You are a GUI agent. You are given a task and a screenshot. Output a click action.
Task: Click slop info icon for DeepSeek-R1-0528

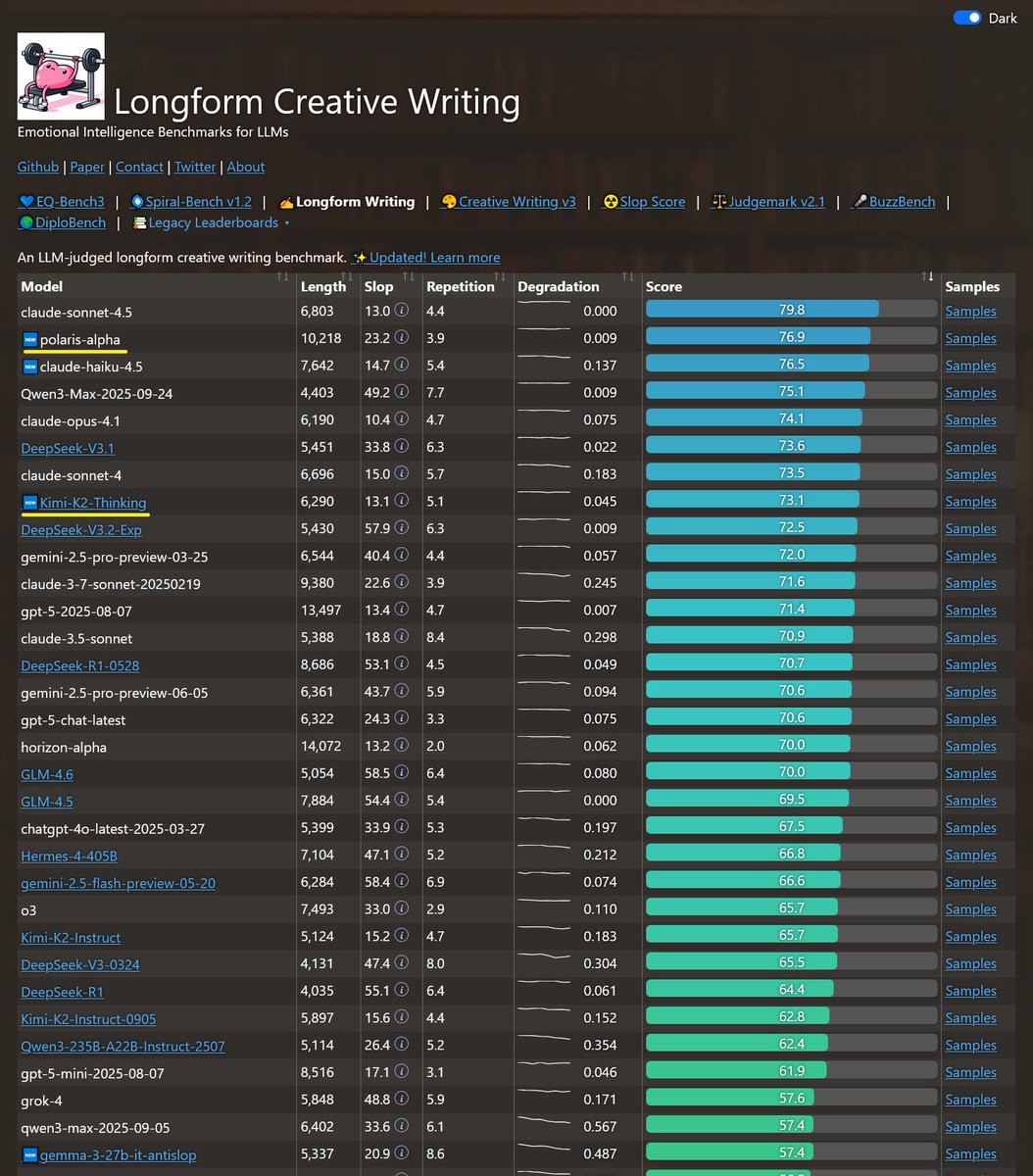pos(401,664)
